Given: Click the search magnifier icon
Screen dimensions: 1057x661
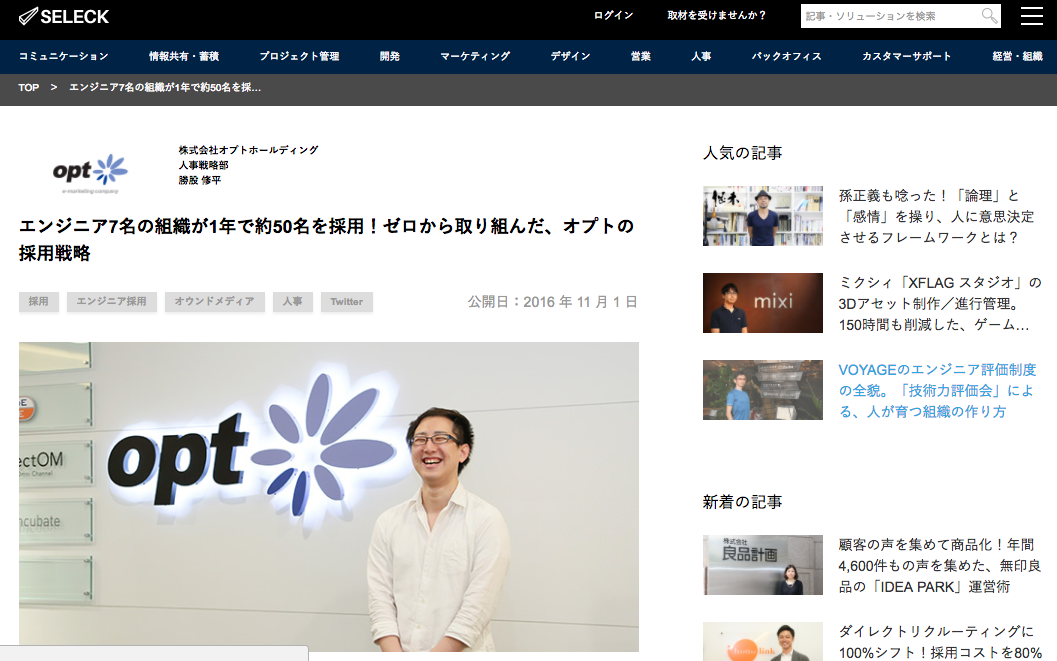Looking at the screenshot, I should pyautogui.click(x=989, y=16).
